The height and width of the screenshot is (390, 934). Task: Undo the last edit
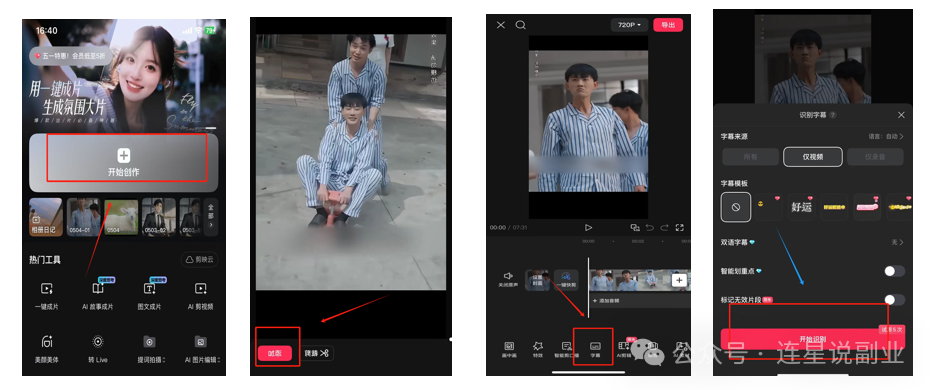click(x=650, y=227)
